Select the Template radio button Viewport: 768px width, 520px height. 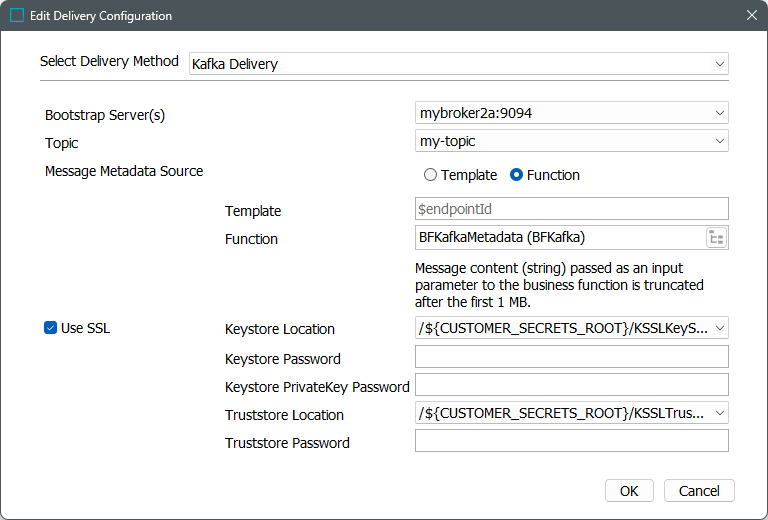(x=431, y=175)
